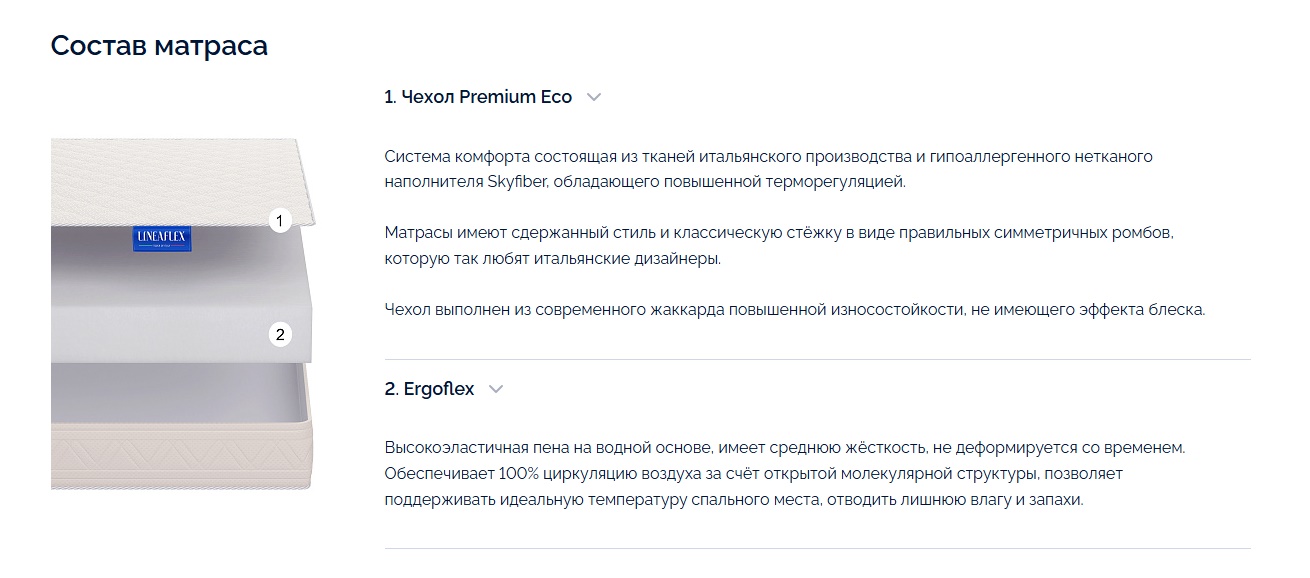The height and width of the screenshot is (578, 1310).
Task: Click the blue Lineaflex label on mattress
Action: [162, 238]
